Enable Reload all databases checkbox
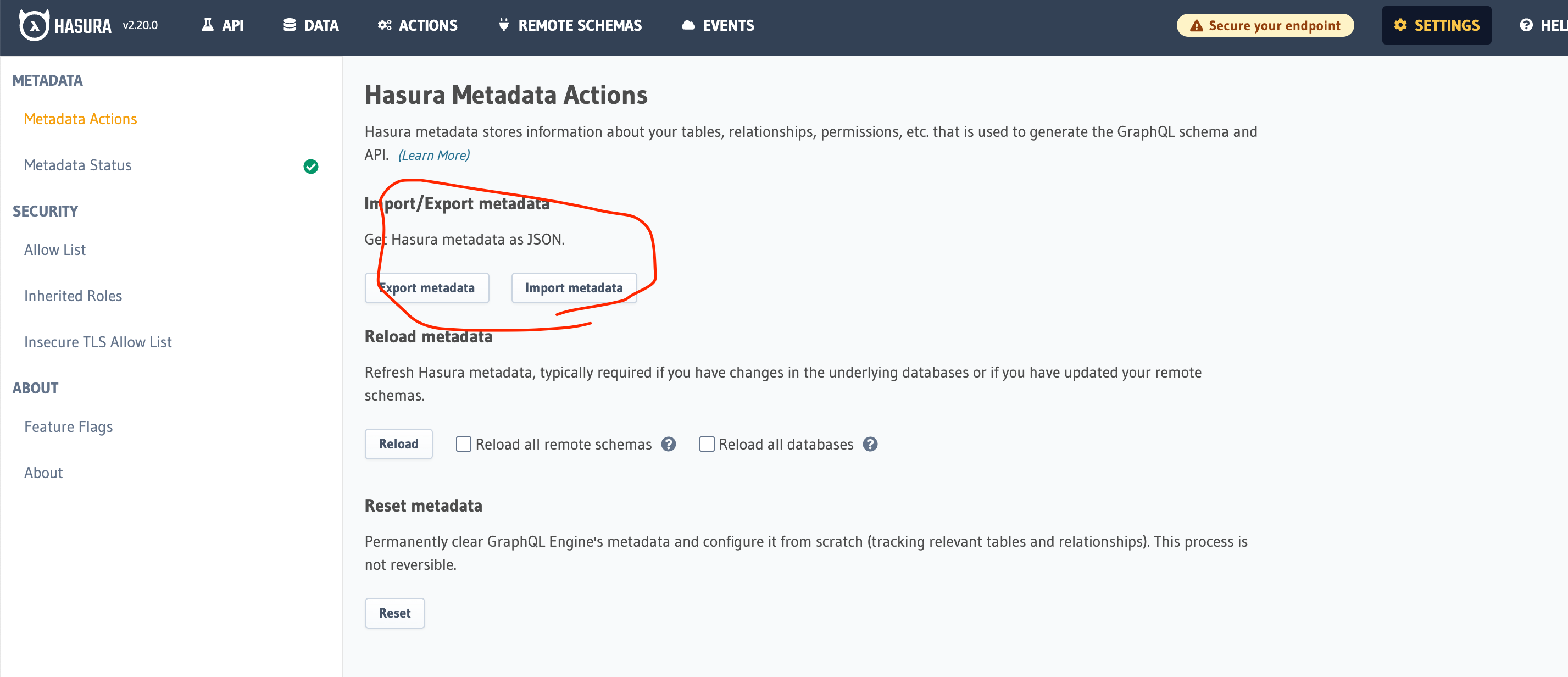Image resolution: width=1568 pixels, height=677 pixels. coord(707,444)
